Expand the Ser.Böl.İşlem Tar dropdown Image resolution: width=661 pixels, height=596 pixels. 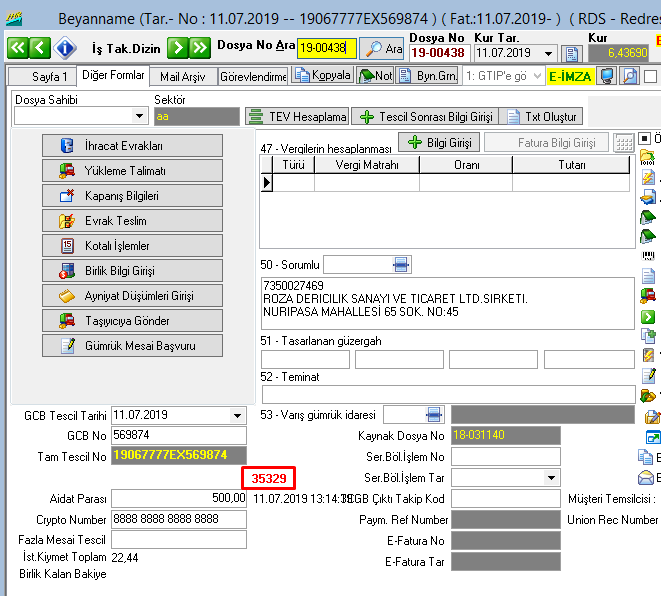551,478
